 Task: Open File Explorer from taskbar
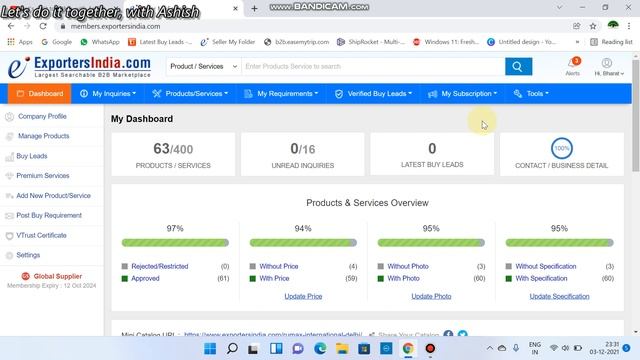[342, 349]
